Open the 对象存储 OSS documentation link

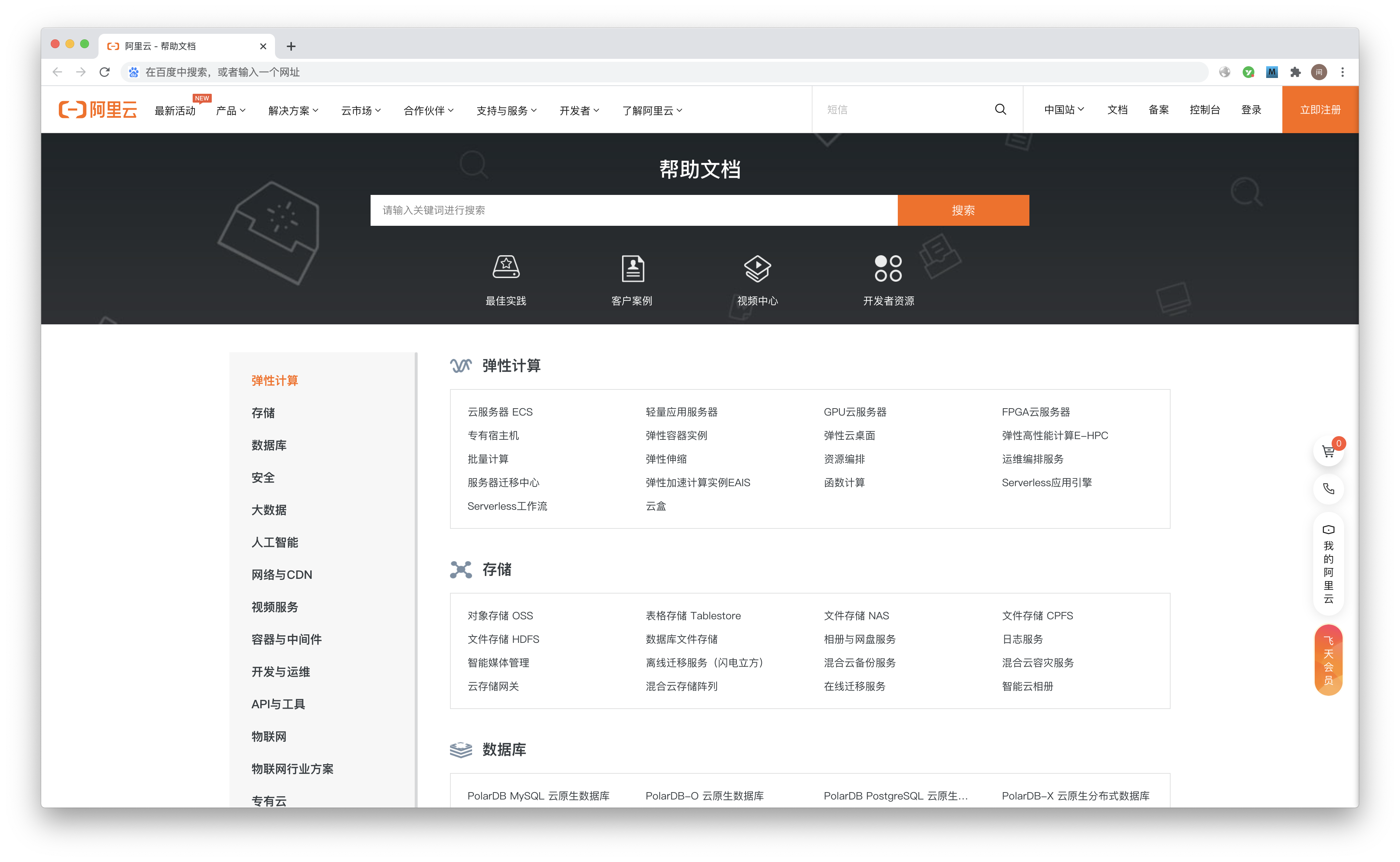point(500,615)
